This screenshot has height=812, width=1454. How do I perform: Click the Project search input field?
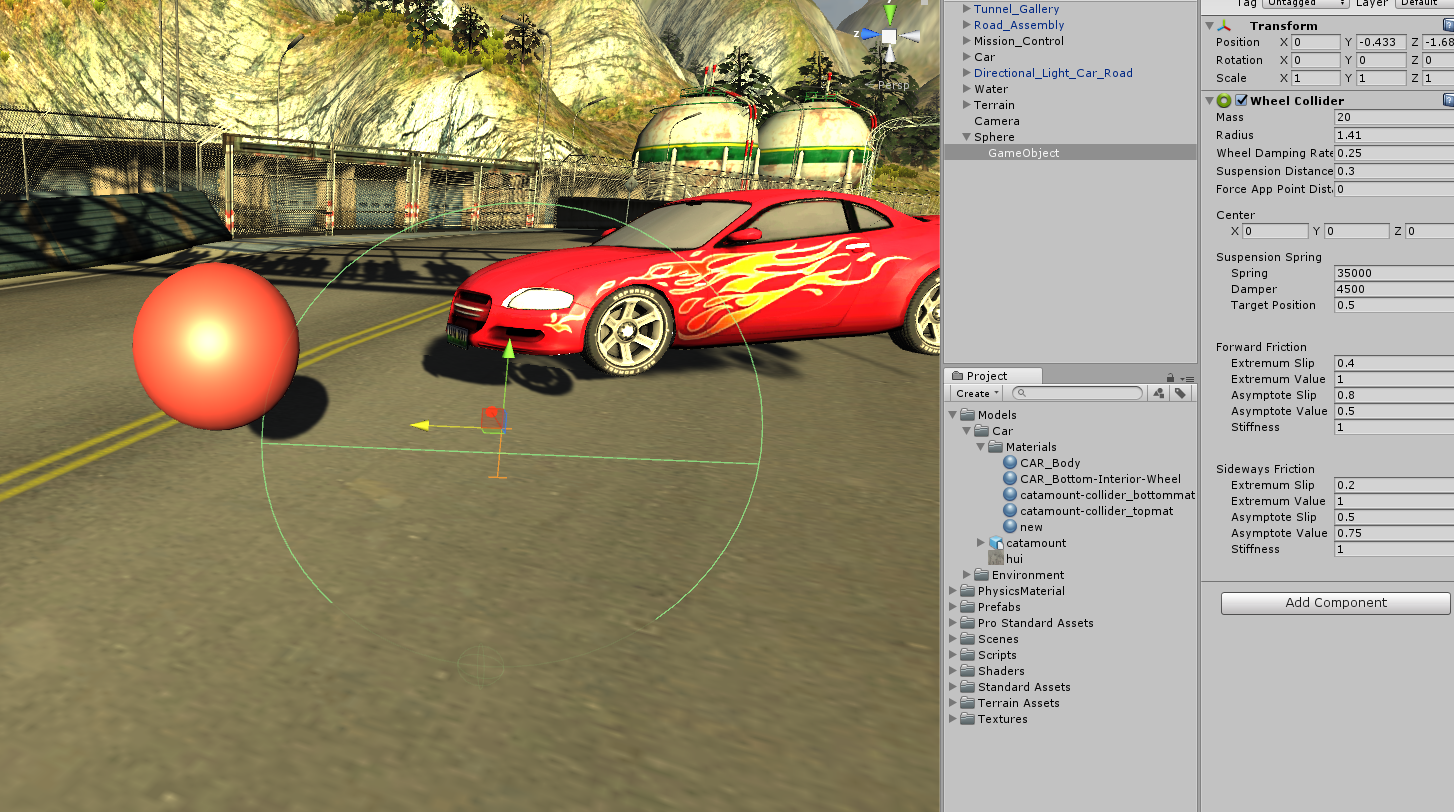tap(1077, 394)
